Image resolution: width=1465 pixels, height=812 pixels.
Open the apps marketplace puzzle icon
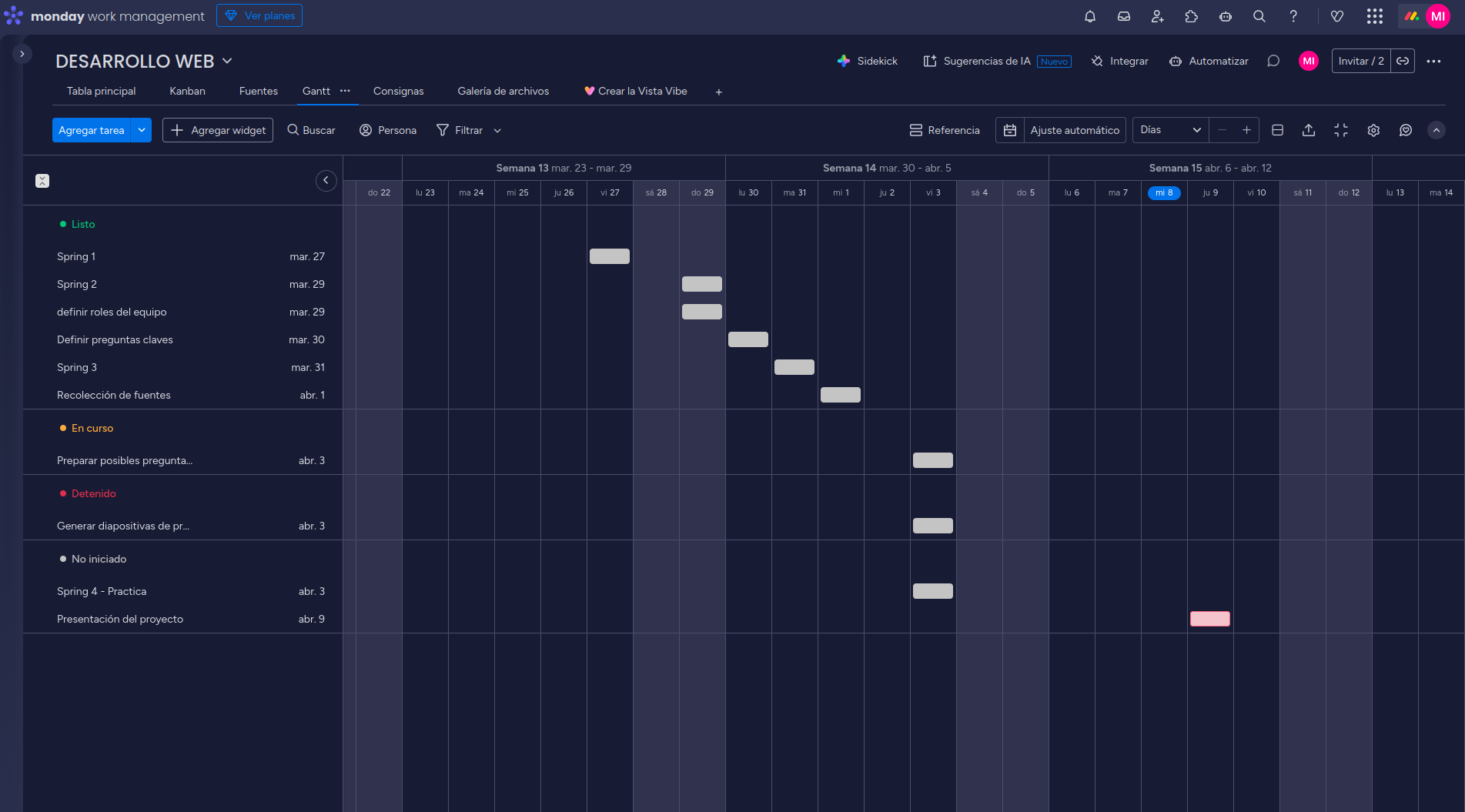1192,16
